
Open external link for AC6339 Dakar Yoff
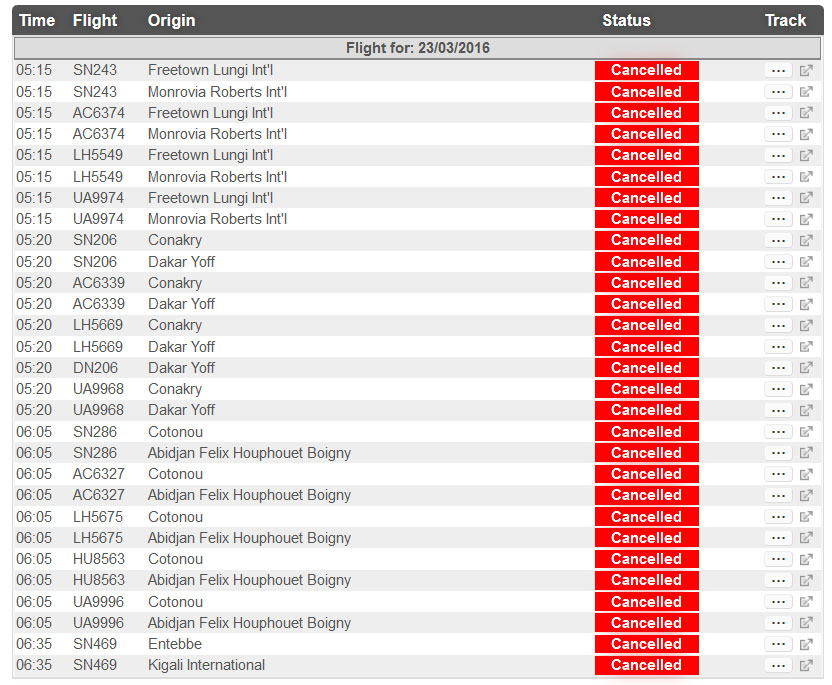pos(806,304)
